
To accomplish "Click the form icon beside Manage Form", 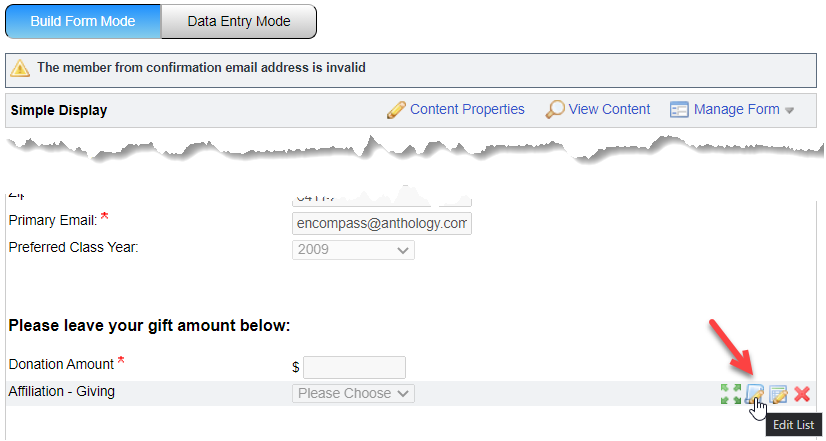I will point(679,110).
